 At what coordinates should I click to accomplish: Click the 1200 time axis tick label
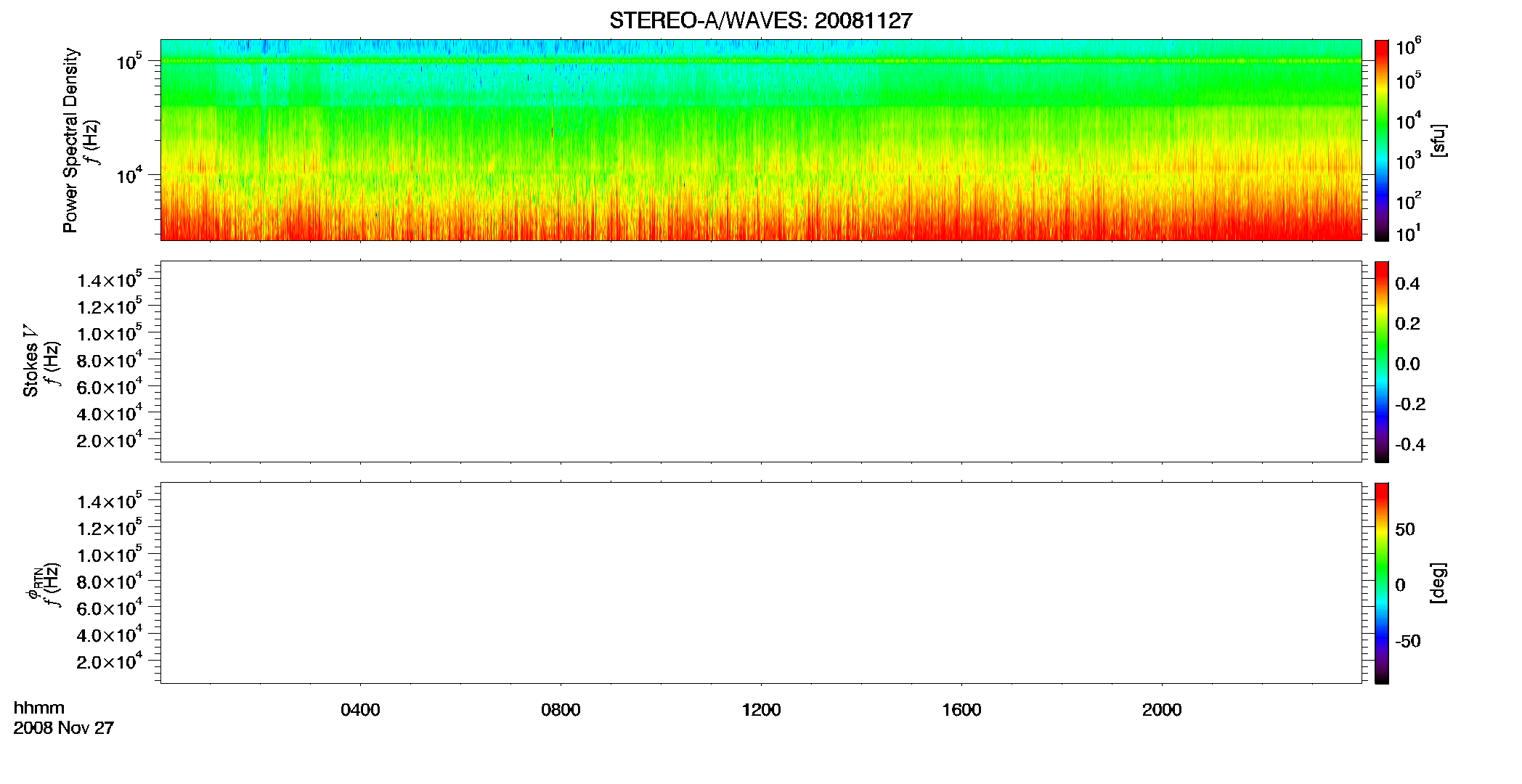(x=761, y=710)
